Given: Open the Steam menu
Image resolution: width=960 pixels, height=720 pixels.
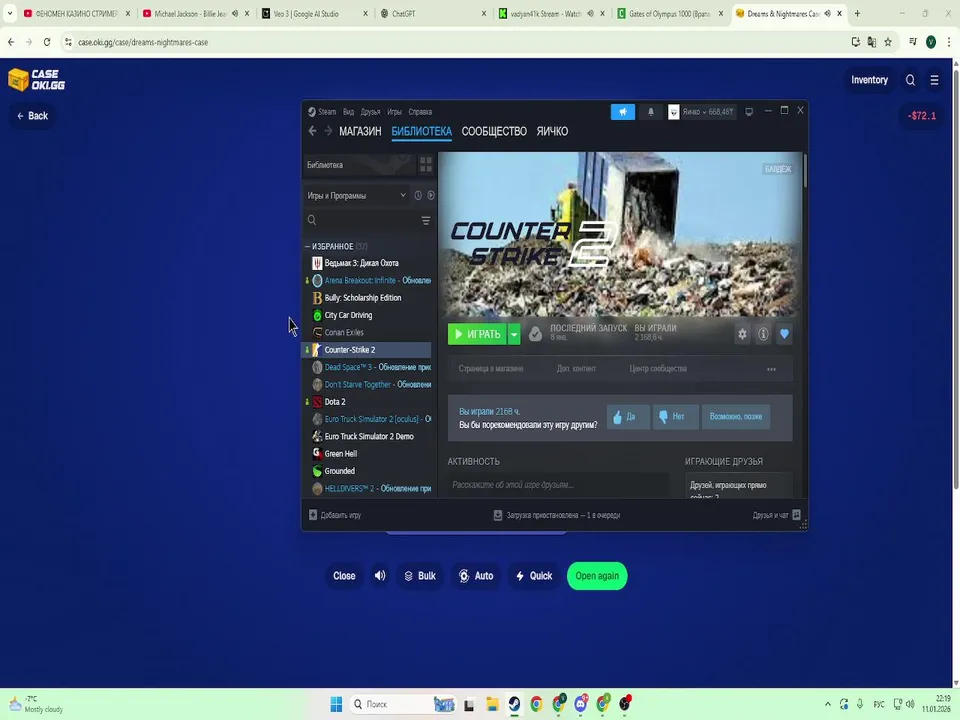Looking at the screenshot, I should pyautogui.click(x=323, y=112).
